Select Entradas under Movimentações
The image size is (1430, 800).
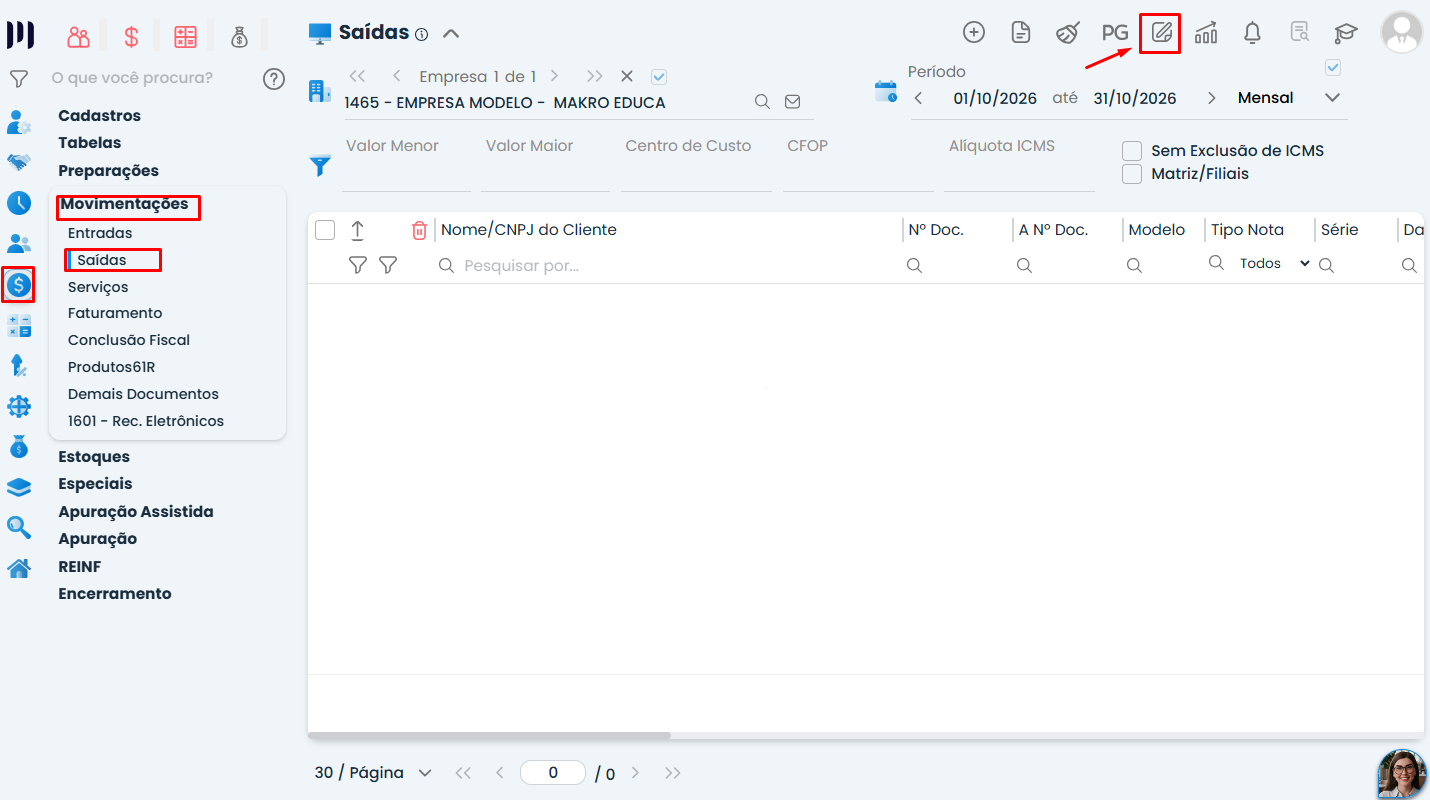pyautogui.click(x=100, y=233)
